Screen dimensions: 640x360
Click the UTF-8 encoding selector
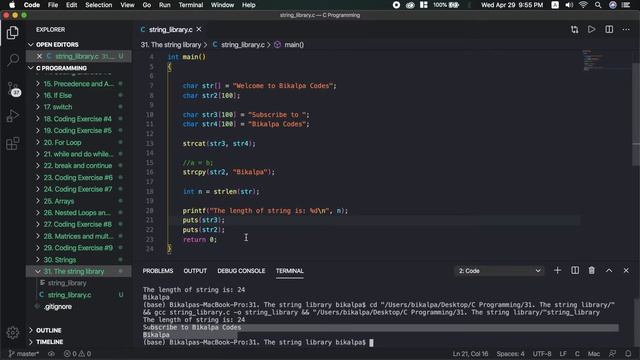coord(542,354)
